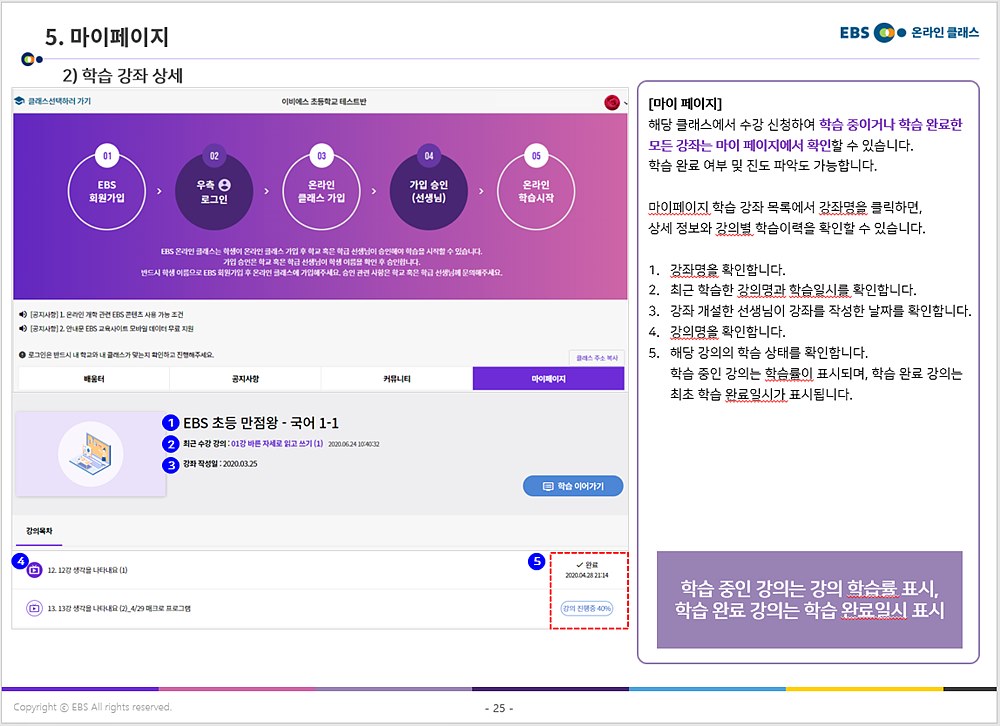
Task: Go to 클래스선택하러 가기
Action: (x=59, y=101)
